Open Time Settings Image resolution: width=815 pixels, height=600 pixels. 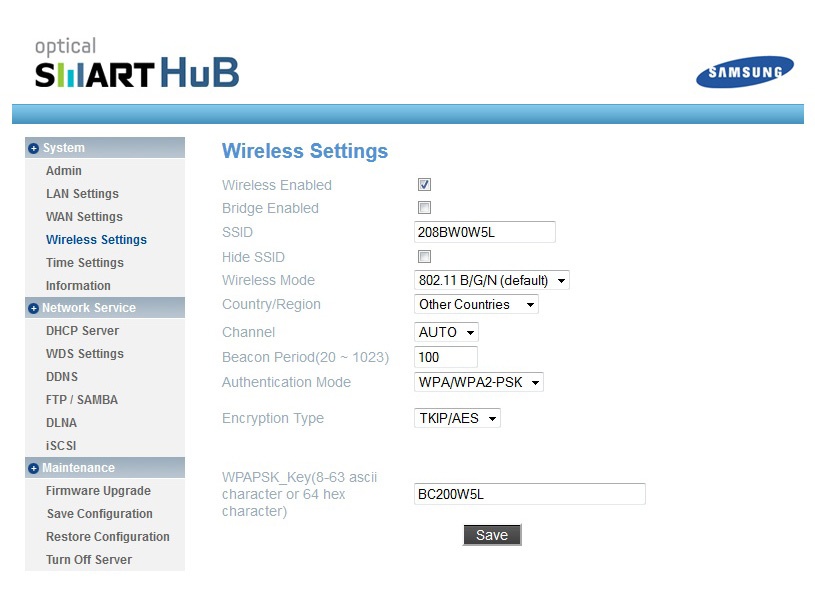(85, 263)
